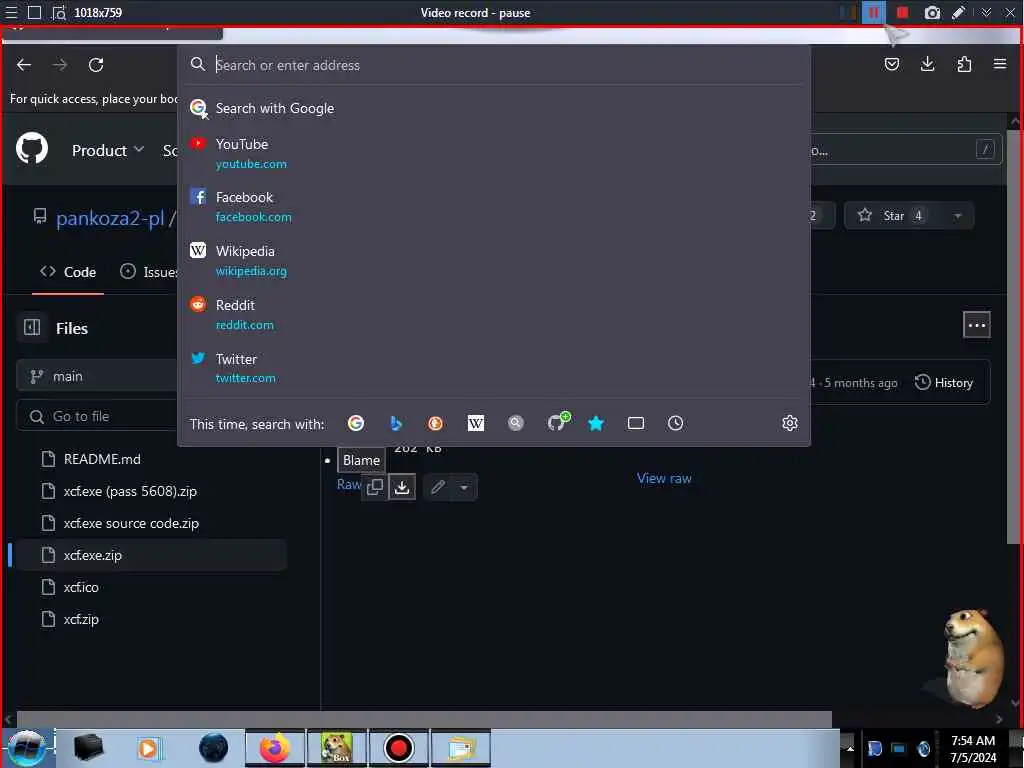Click the GitHub search slash box

point(907,150)
